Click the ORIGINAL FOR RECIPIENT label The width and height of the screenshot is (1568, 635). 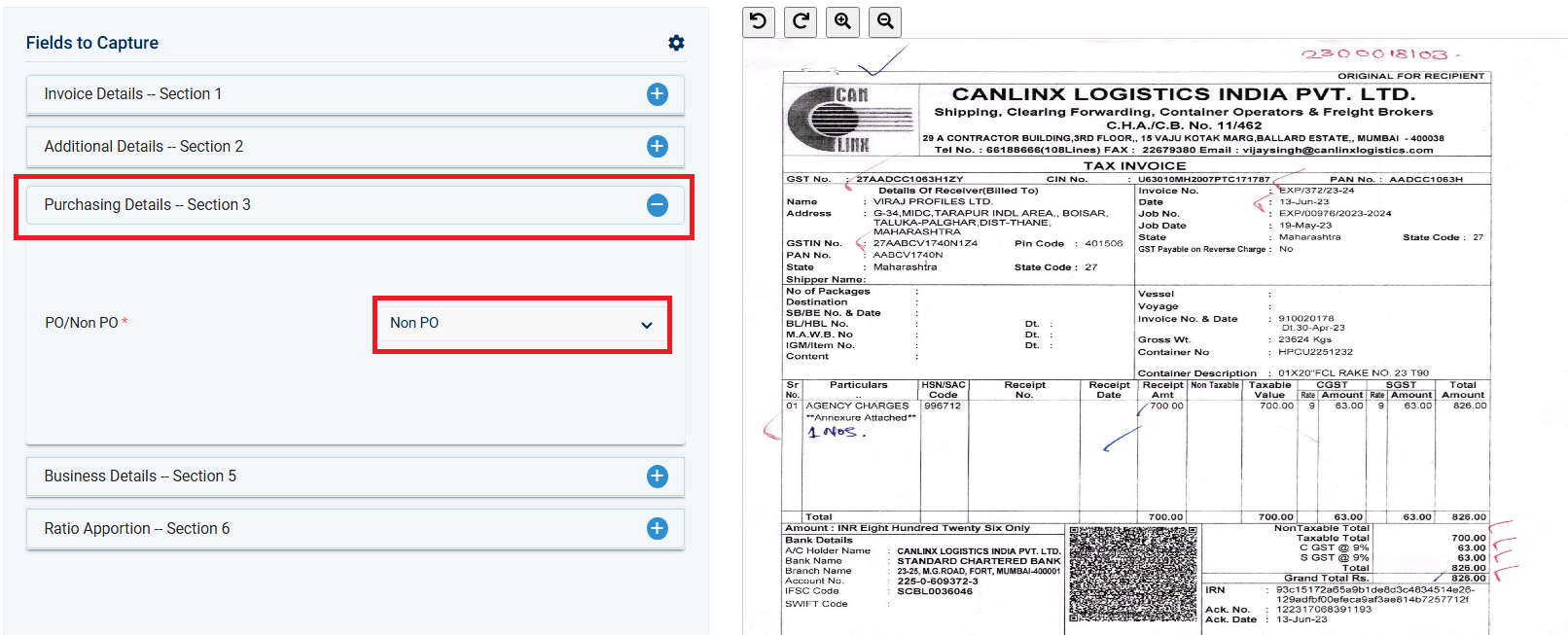pos(1410,76)
